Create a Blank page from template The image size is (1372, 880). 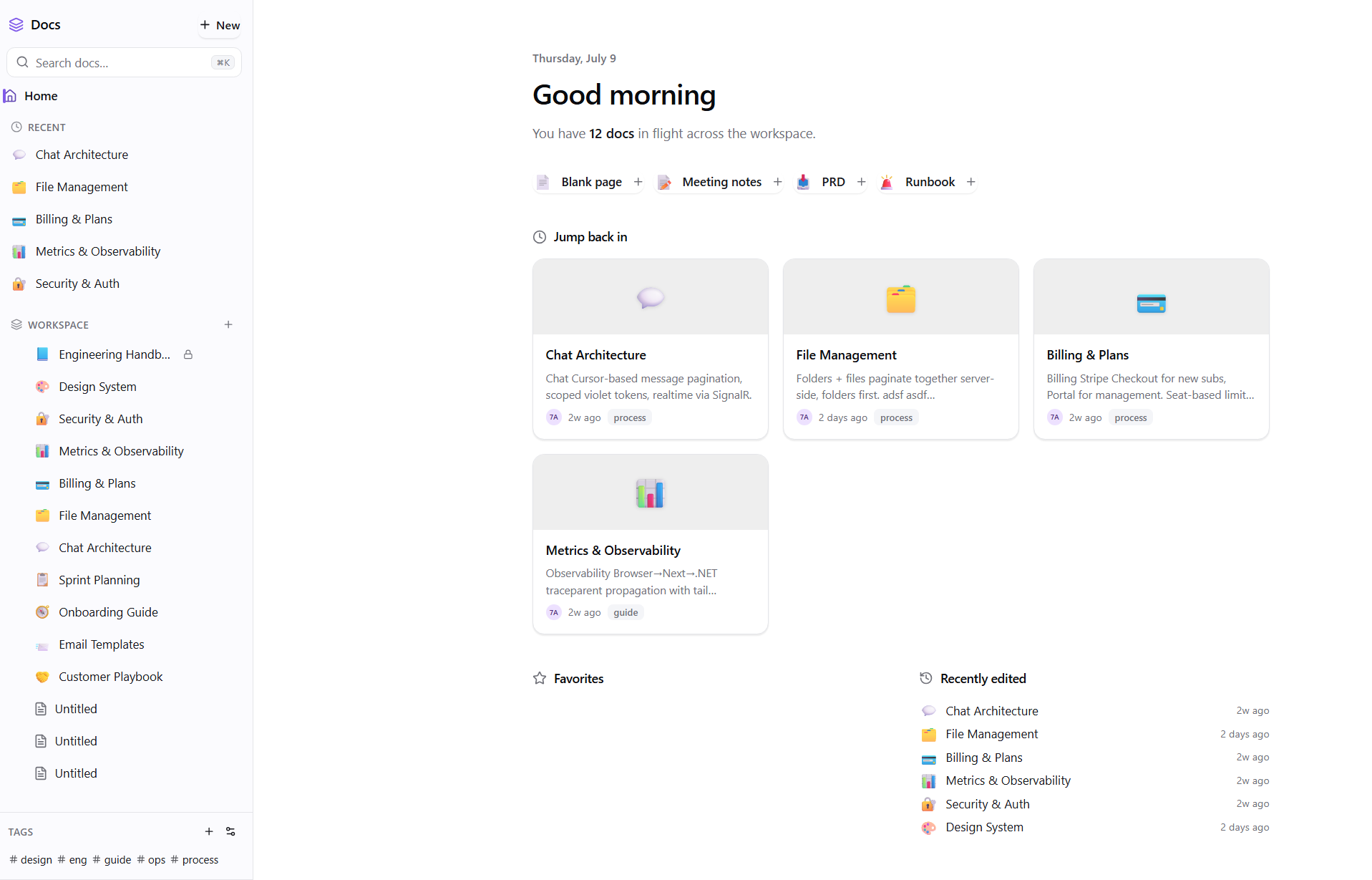591,182
